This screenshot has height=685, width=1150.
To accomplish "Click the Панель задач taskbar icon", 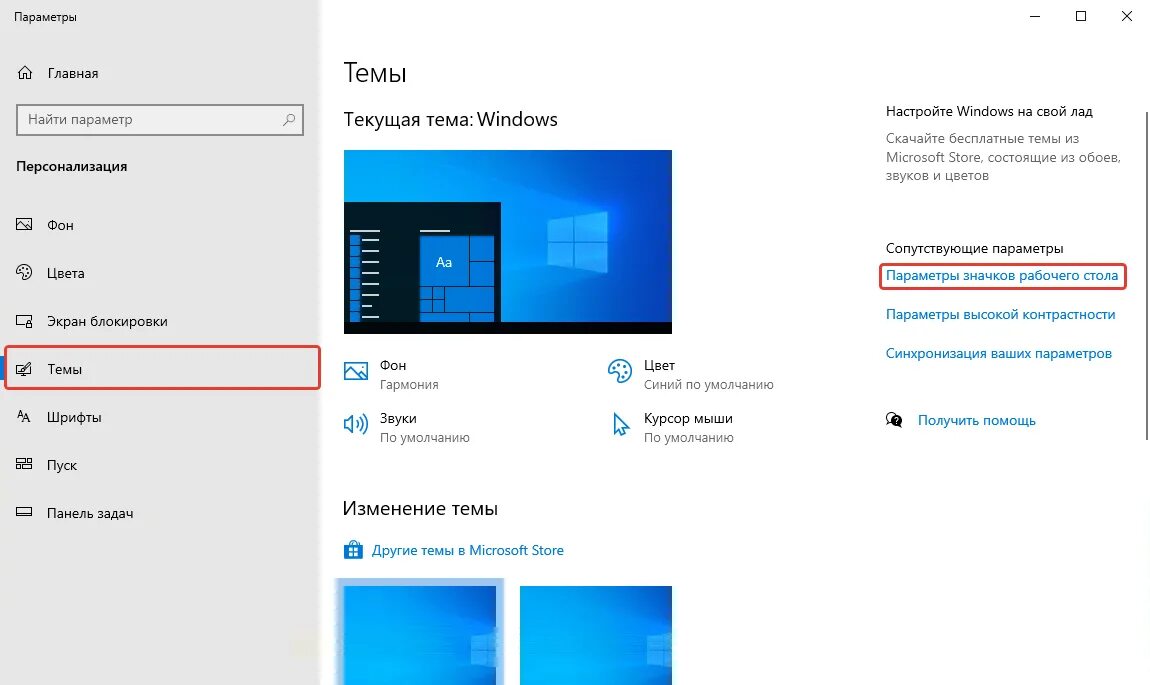I will pyautogui.click(x=24, y=512).
